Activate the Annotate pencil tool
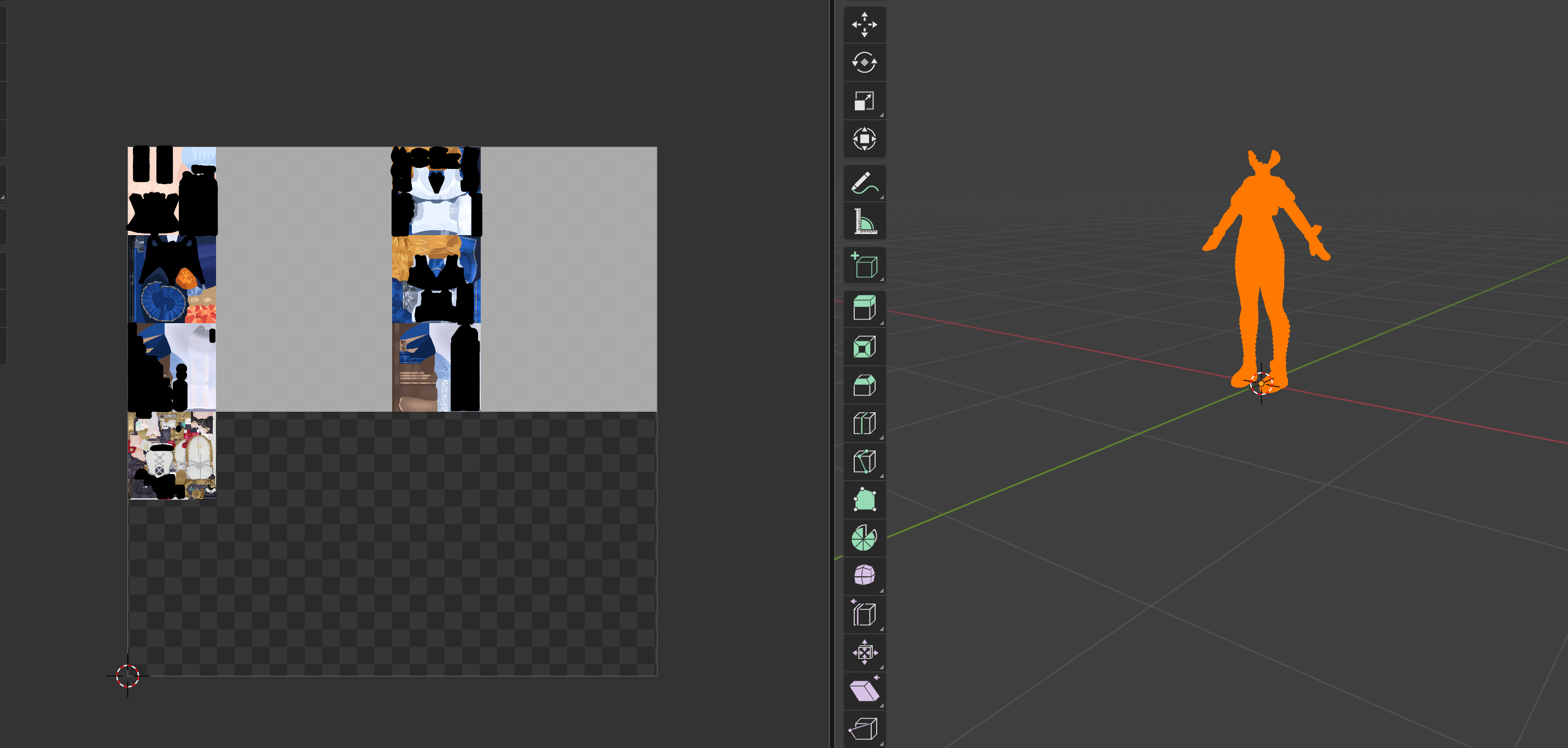The image size is (1568, 748). point(864,183)
